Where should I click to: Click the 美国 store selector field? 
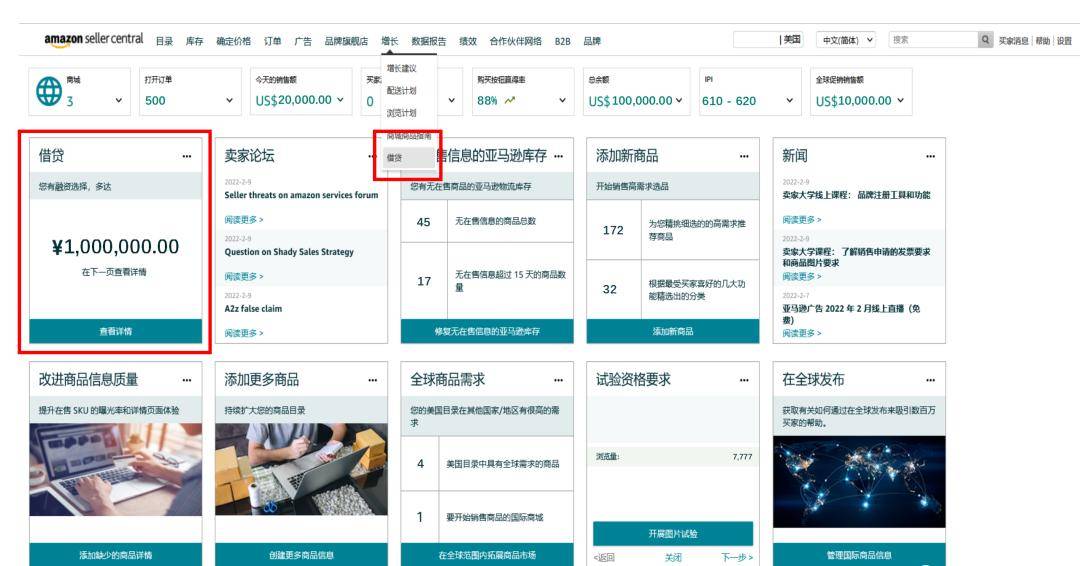click(768, 40)
